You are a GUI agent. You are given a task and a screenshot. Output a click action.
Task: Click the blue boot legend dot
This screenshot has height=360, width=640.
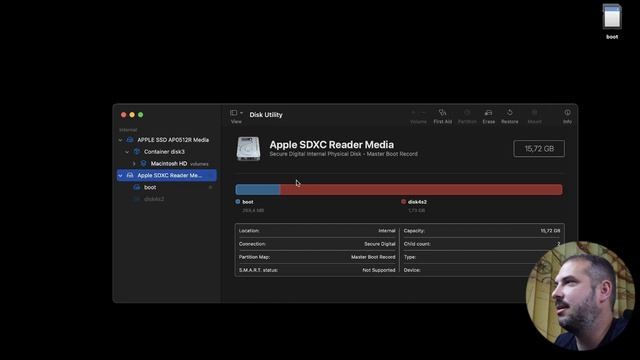[238, 202]
